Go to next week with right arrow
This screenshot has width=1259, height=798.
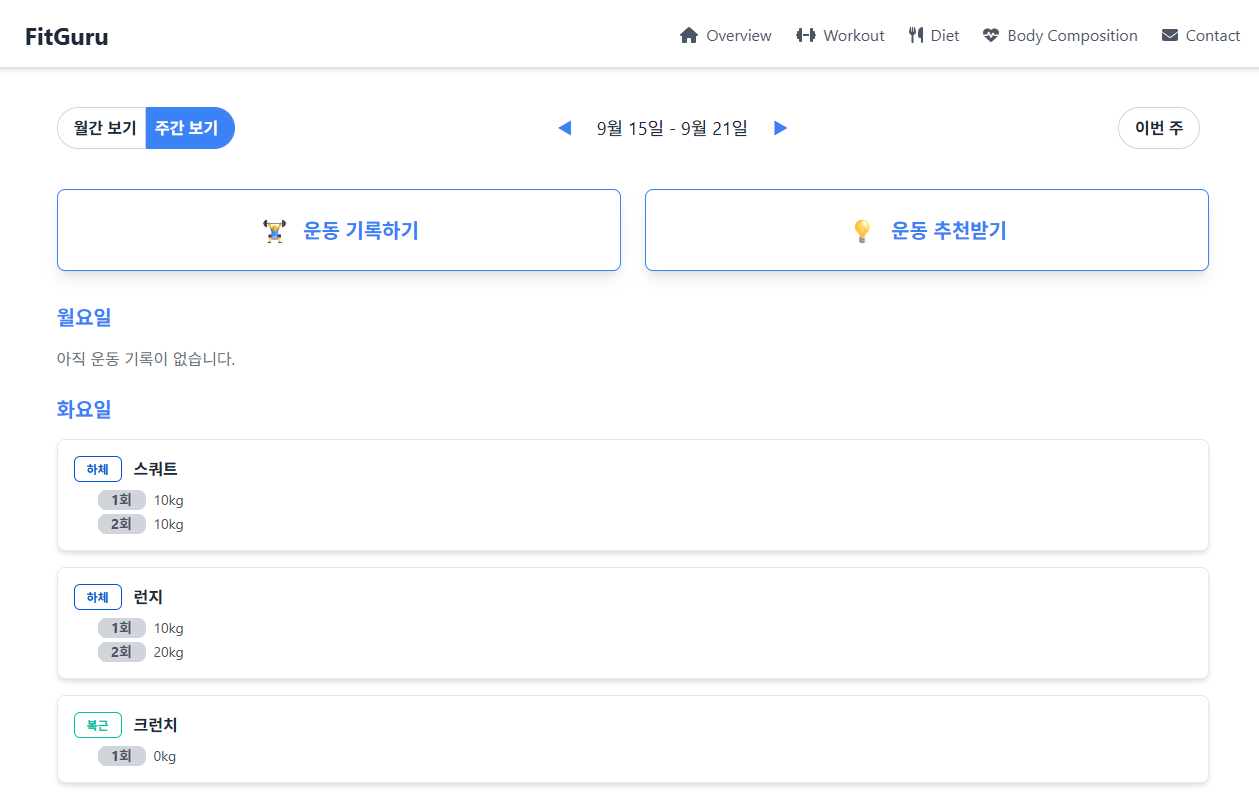click(781, 128)
